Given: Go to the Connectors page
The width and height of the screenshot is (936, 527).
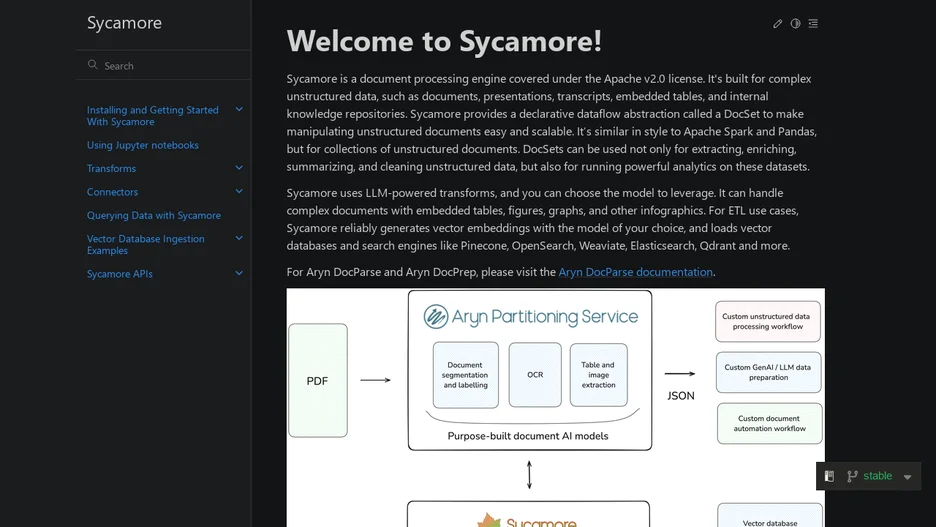Looking at the screenshot, I should [112, 192].
